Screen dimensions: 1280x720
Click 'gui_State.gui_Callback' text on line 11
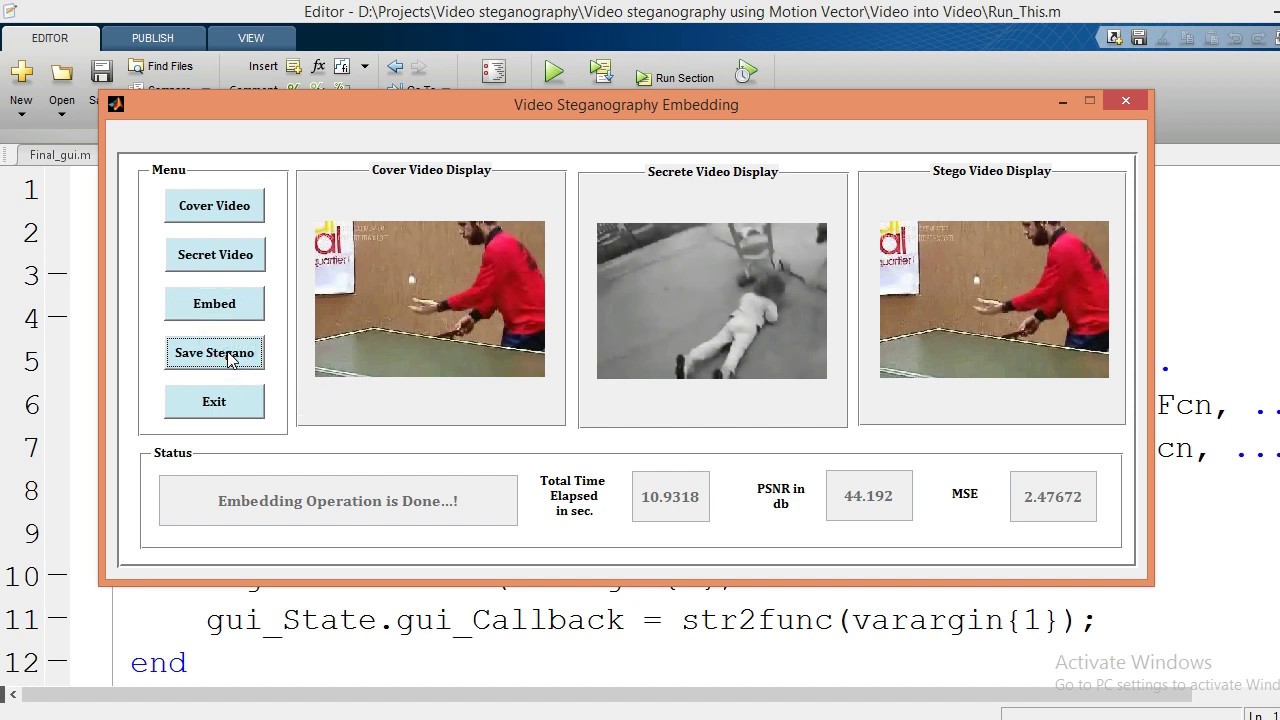pos(415,620)
